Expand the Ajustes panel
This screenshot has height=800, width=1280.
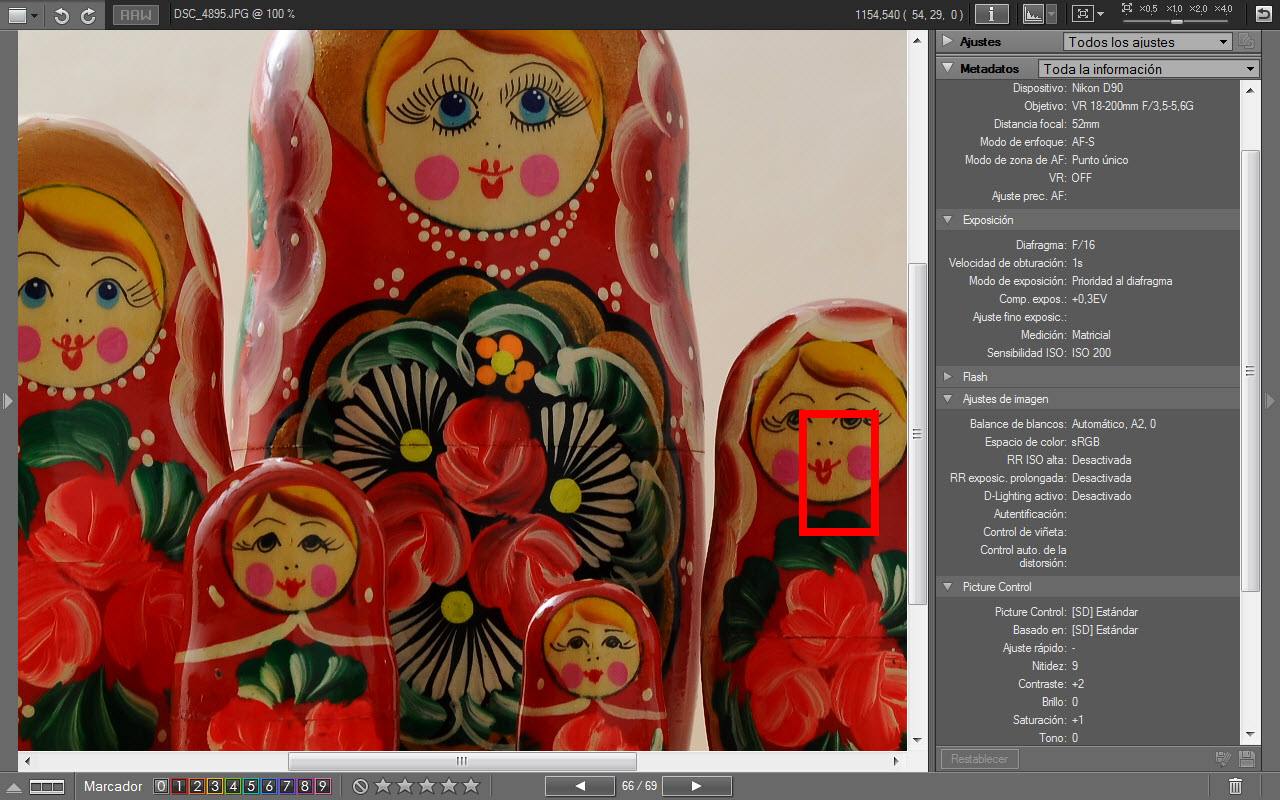pyautogui.click(x=947, y=42)
